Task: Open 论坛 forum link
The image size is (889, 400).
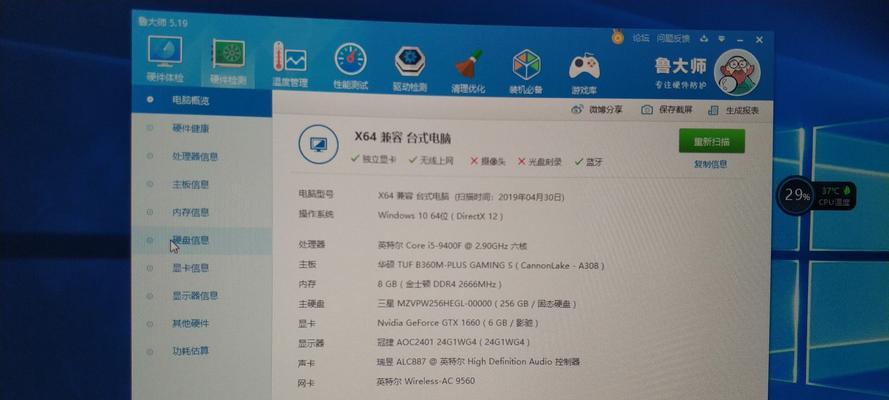Action: 641,38
